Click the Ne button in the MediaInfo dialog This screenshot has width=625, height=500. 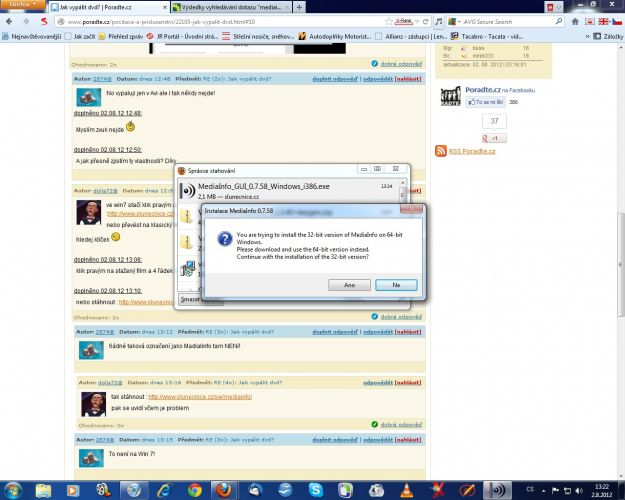tap(396, 285)
